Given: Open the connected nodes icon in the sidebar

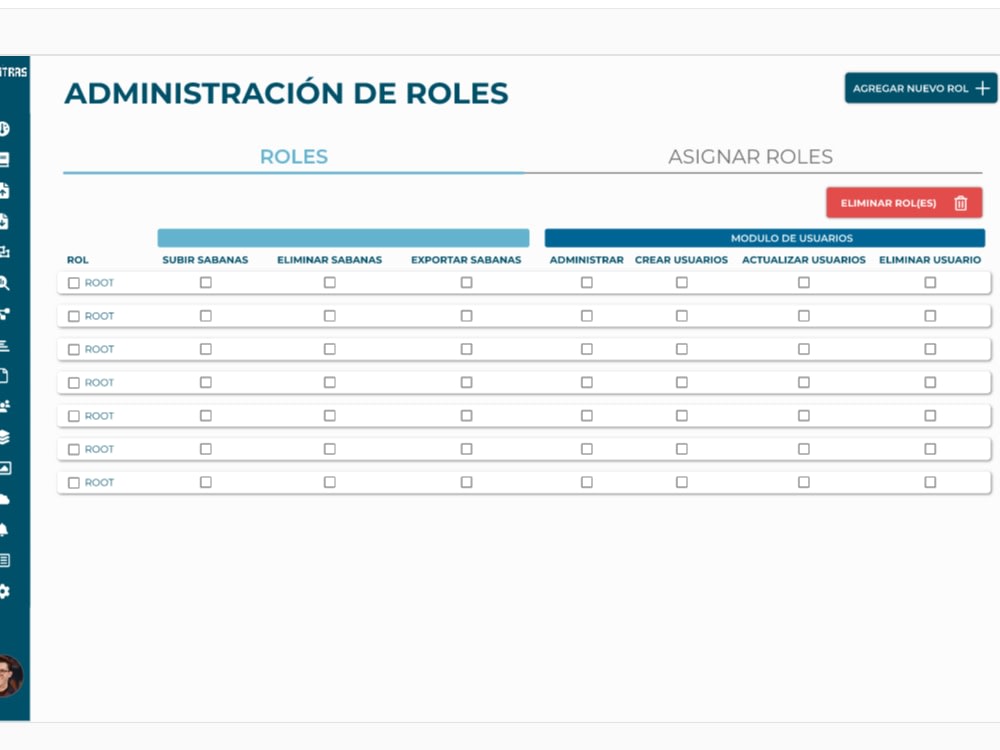Looking at the screenshot, I should pos(4,314).
